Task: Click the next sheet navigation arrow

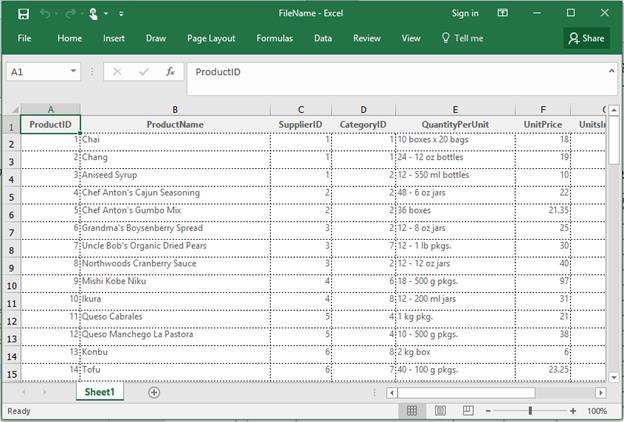Action: 44,393
